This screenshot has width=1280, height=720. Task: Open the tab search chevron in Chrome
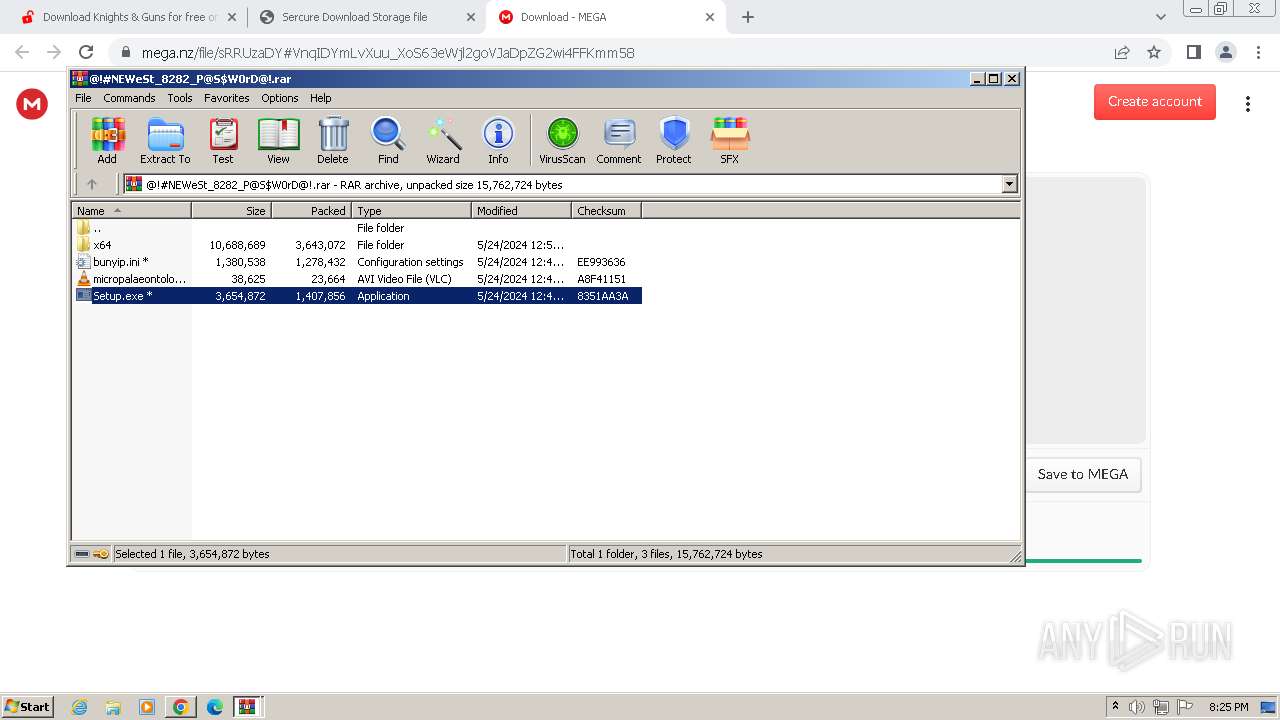click(1160, 17)
